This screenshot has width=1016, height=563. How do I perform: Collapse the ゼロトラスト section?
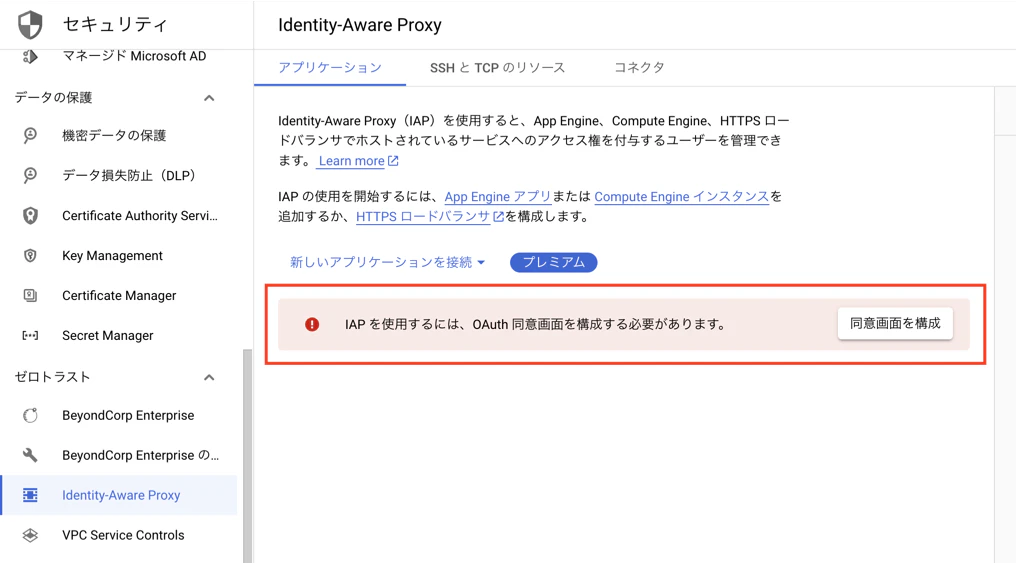pos(209,377)
